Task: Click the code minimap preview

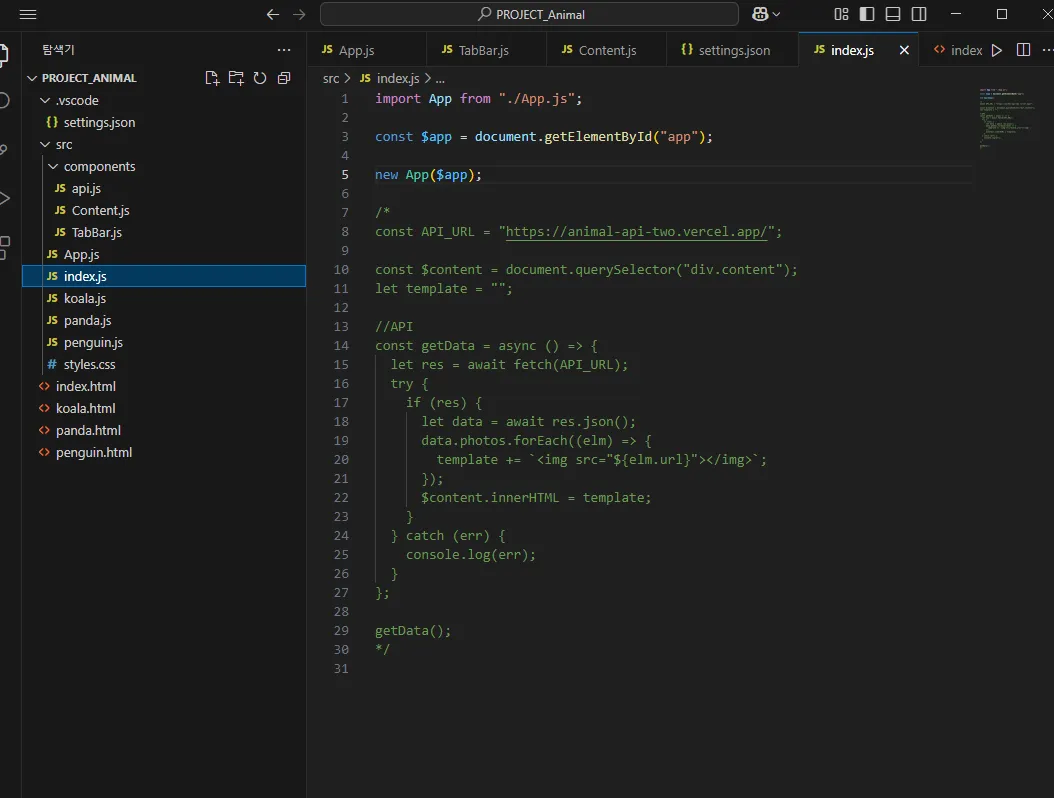Action: click(1006, 118)
